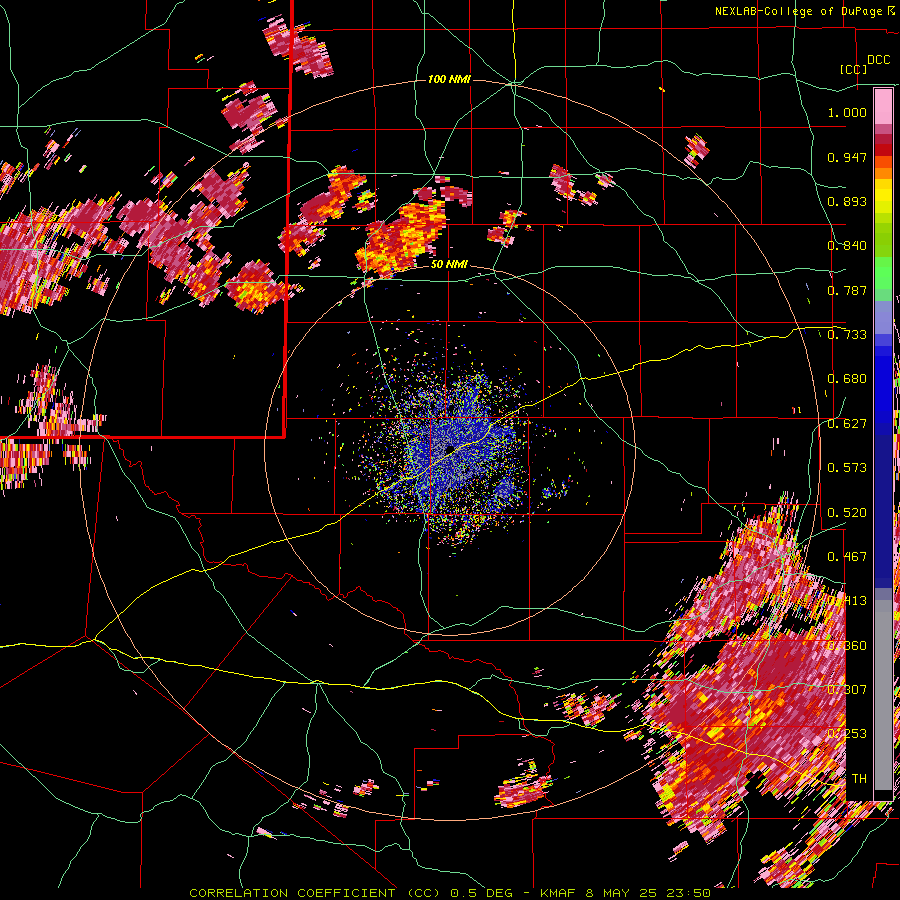Click the 0.733 scale value

(x=847, y=335)
